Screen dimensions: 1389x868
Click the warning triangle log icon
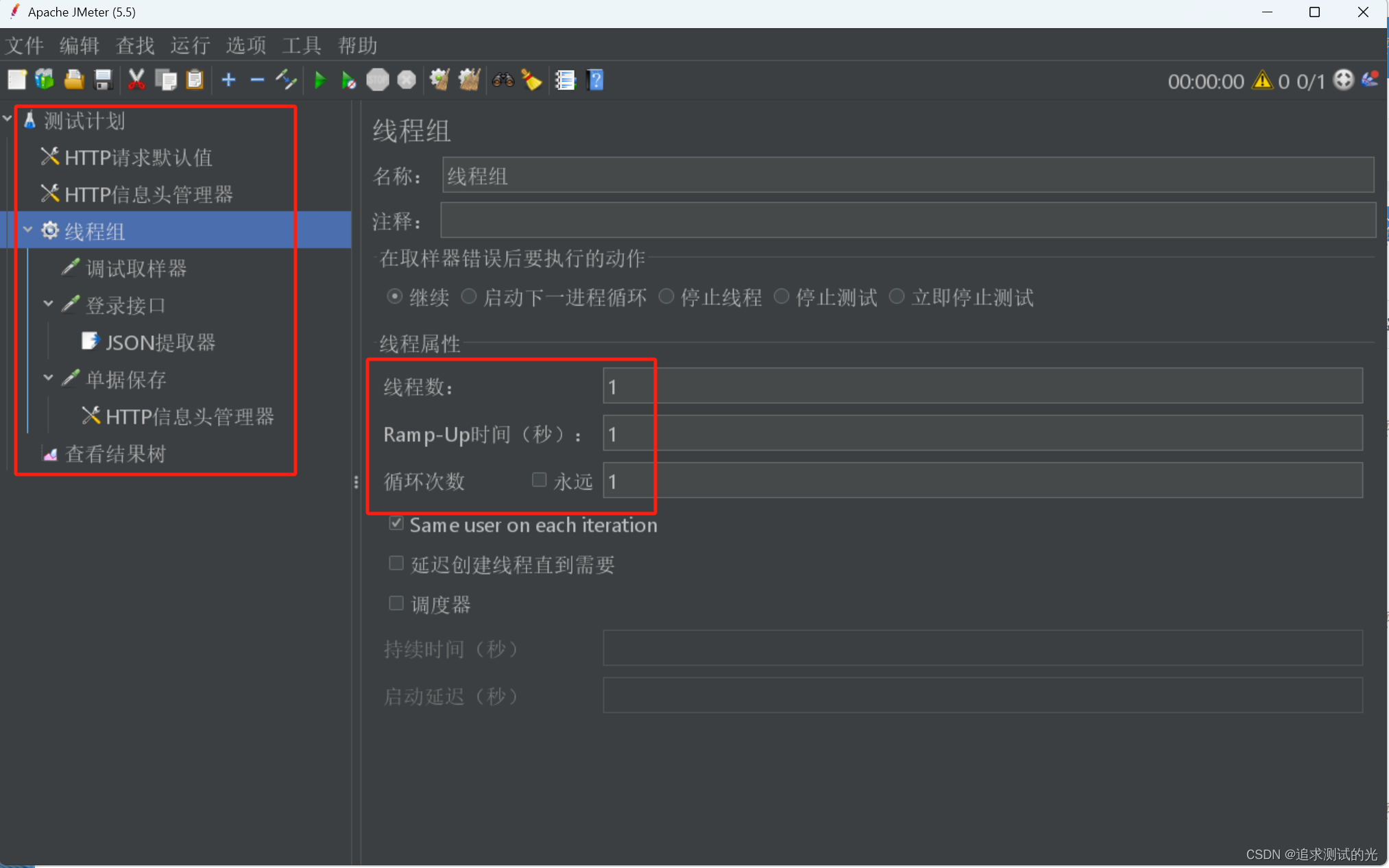point(1262,80)
